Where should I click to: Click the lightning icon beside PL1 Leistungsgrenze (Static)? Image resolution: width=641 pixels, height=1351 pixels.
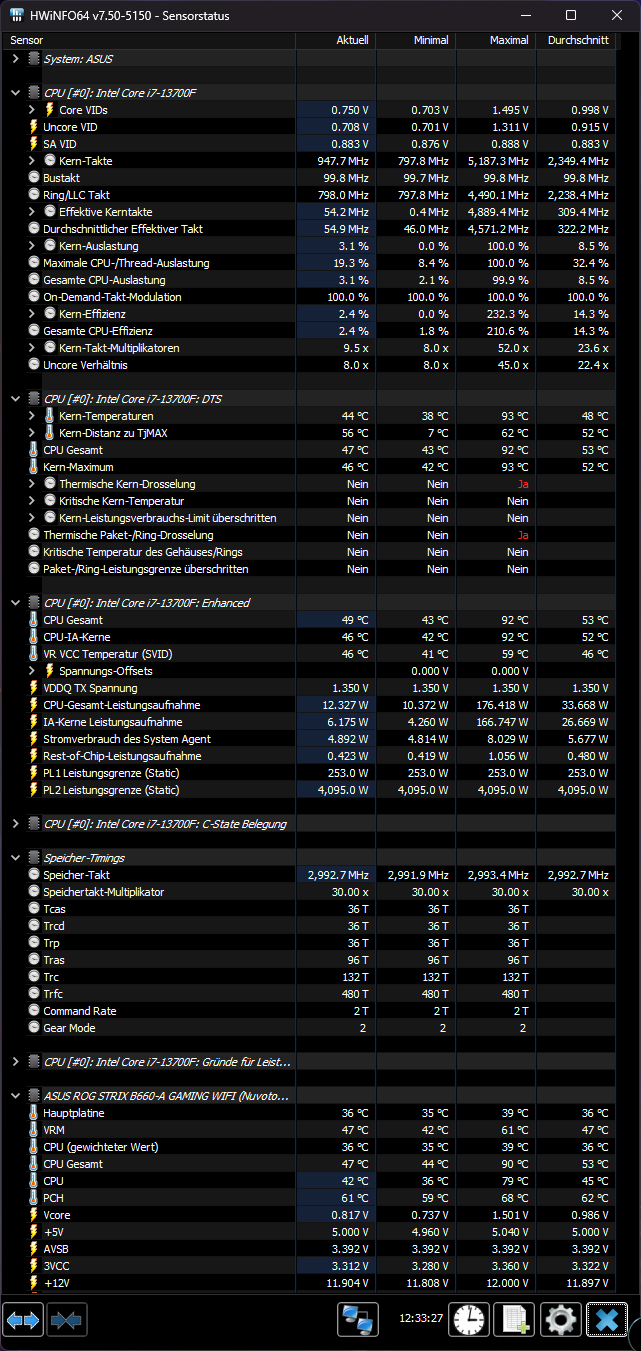35,773
